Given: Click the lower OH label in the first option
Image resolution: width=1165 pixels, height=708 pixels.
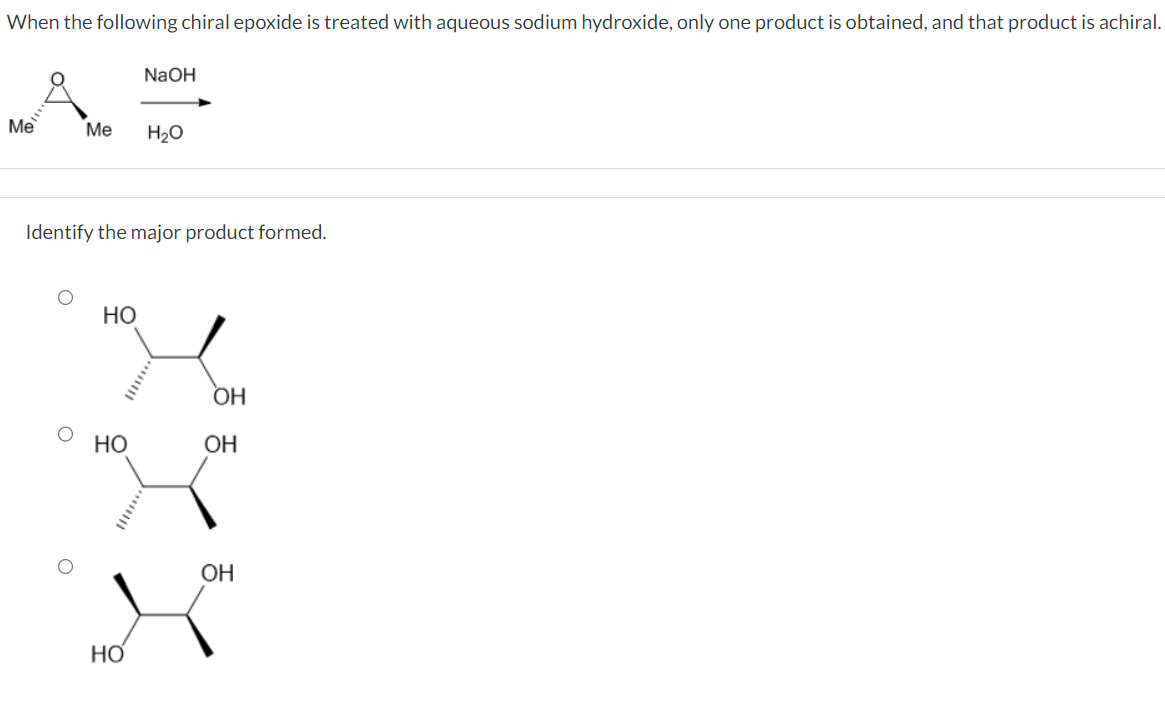Looking at the screenshot, I should click(x=230, y=397).
